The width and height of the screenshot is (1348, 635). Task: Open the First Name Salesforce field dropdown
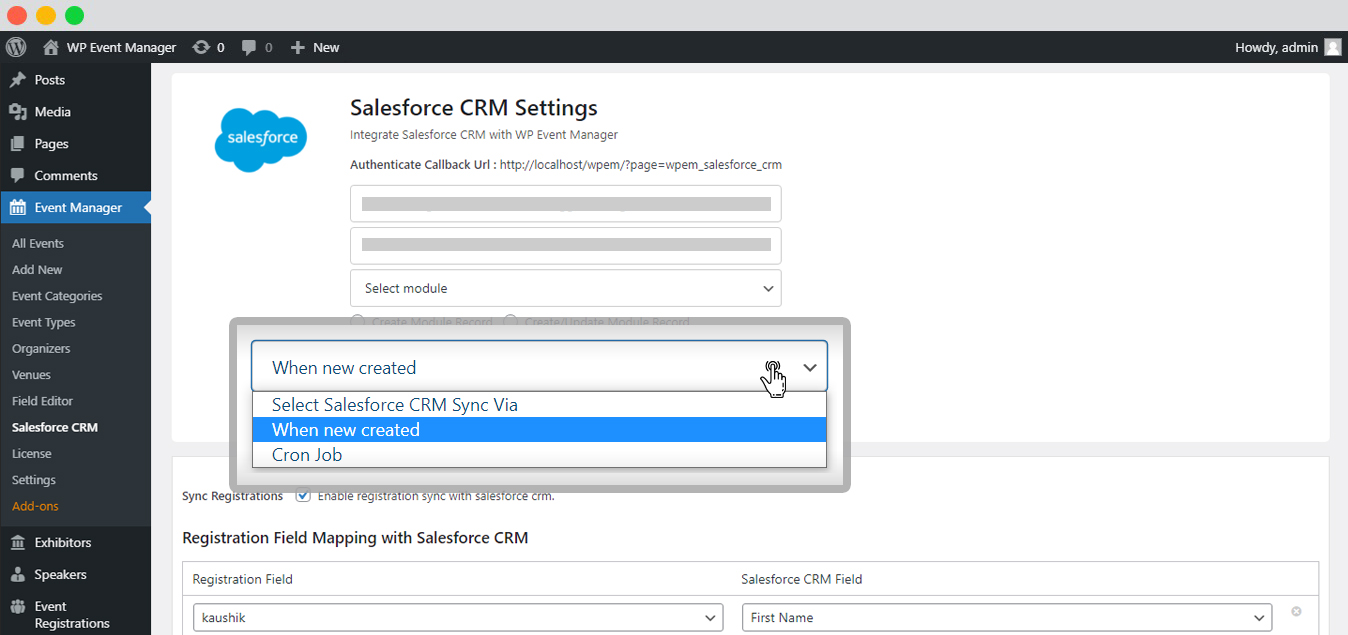coord(1007,618)
